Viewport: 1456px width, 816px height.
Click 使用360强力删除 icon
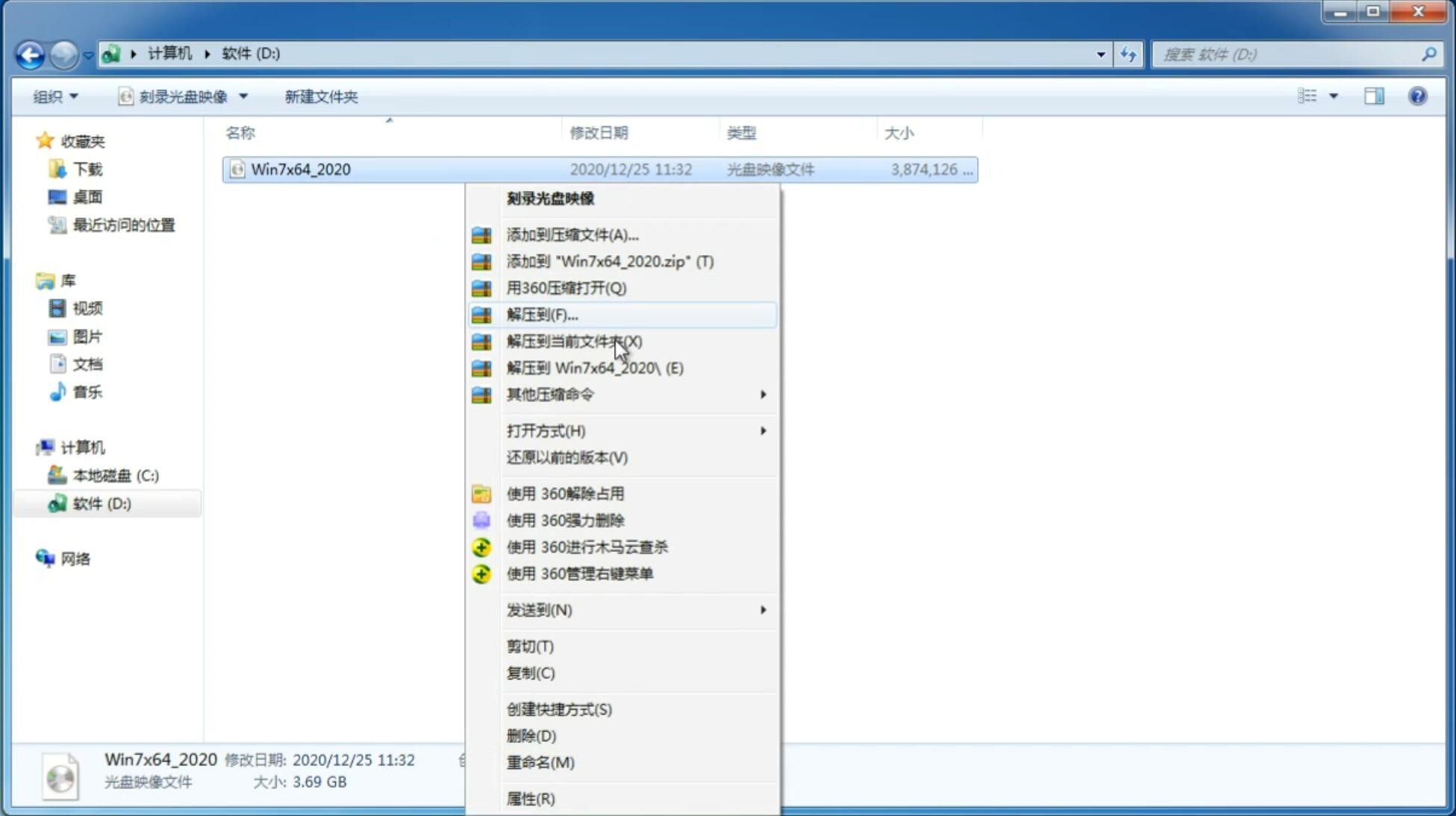(481, 520)
